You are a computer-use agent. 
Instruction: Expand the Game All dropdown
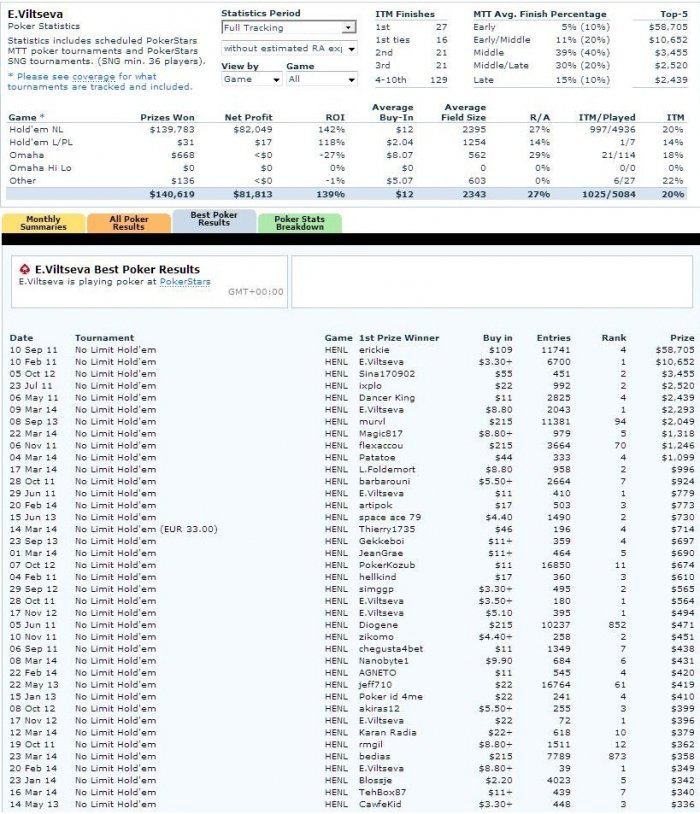(321, 79)
